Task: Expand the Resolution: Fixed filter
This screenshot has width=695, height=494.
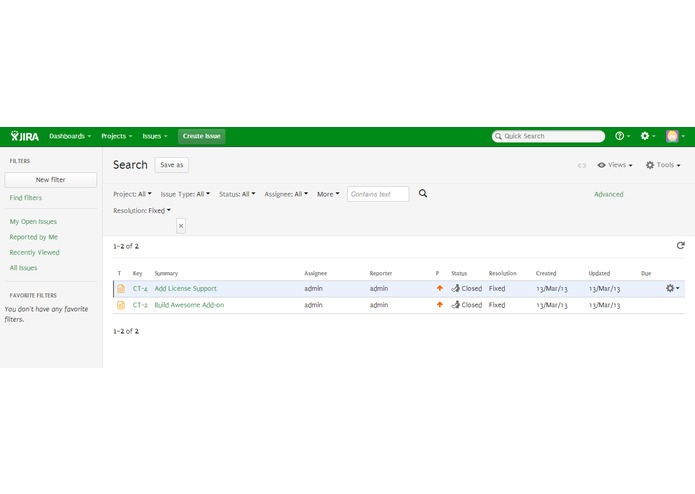Action: pos(142,210)
